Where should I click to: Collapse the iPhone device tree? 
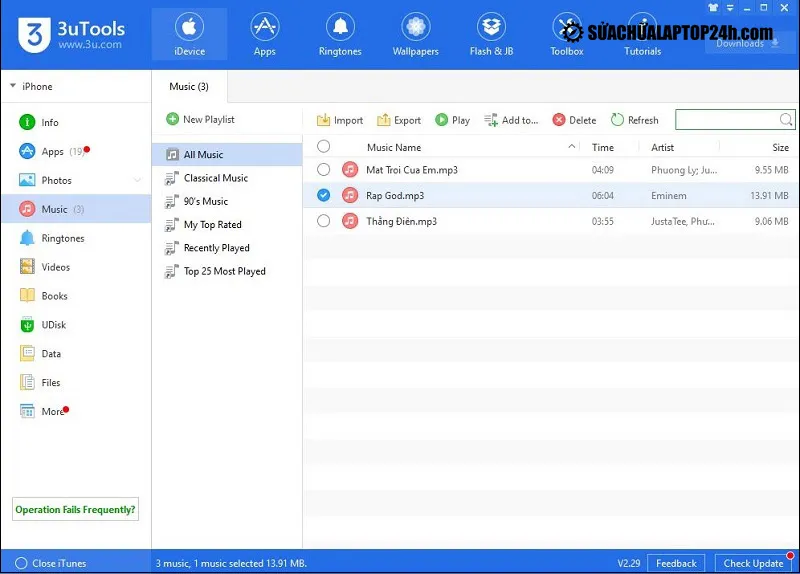point(13,87)
